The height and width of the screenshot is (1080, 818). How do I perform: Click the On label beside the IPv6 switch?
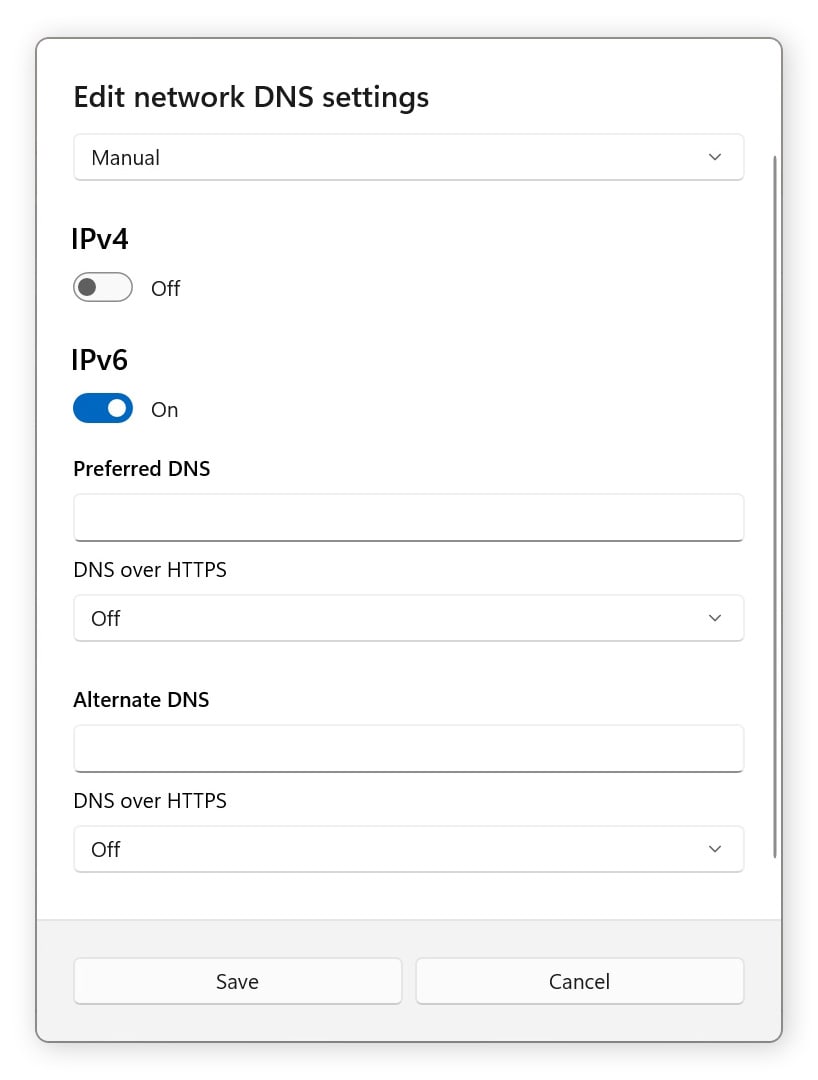tap(164, 409)
